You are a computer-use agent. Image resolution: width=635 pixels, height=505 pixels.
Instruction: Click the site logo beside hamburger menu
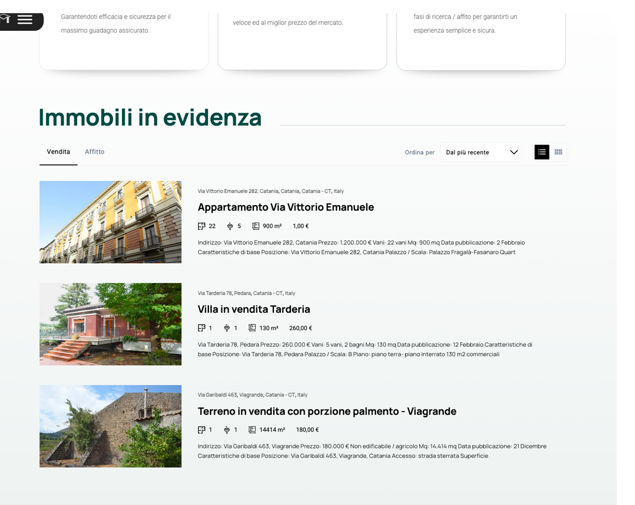point(5,17)
